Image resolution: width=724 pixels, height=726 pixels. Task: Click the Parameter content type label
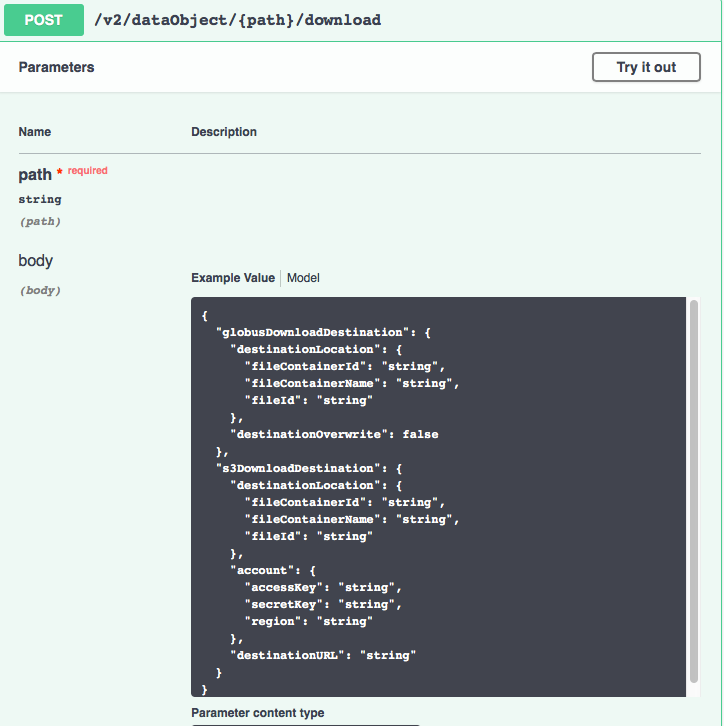(x=258, y=713)
